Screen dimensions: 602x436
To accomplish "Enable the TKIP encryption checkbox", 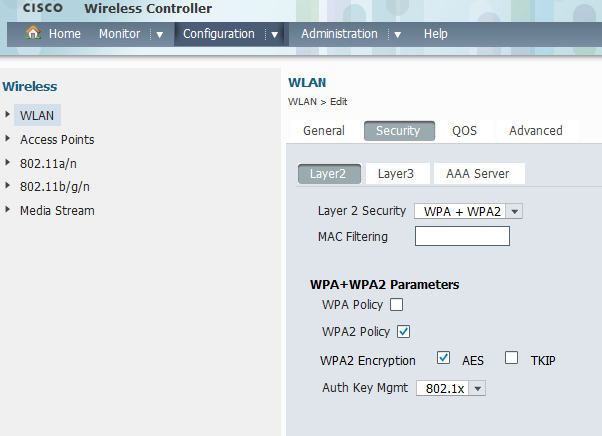I will (x=511, y=357).
